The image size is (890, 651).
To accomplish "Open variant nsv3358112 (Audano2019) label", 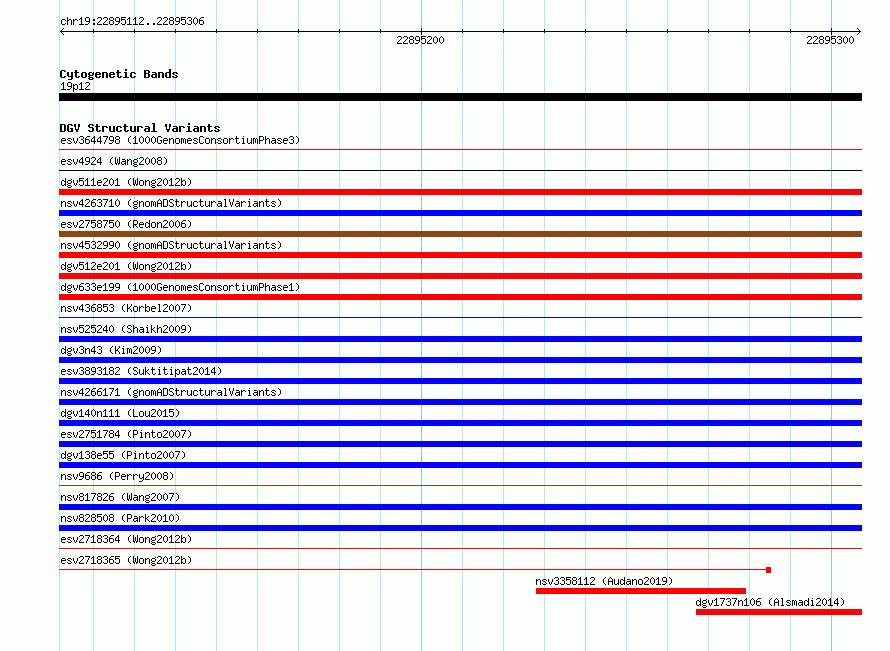I will point(604,581).
